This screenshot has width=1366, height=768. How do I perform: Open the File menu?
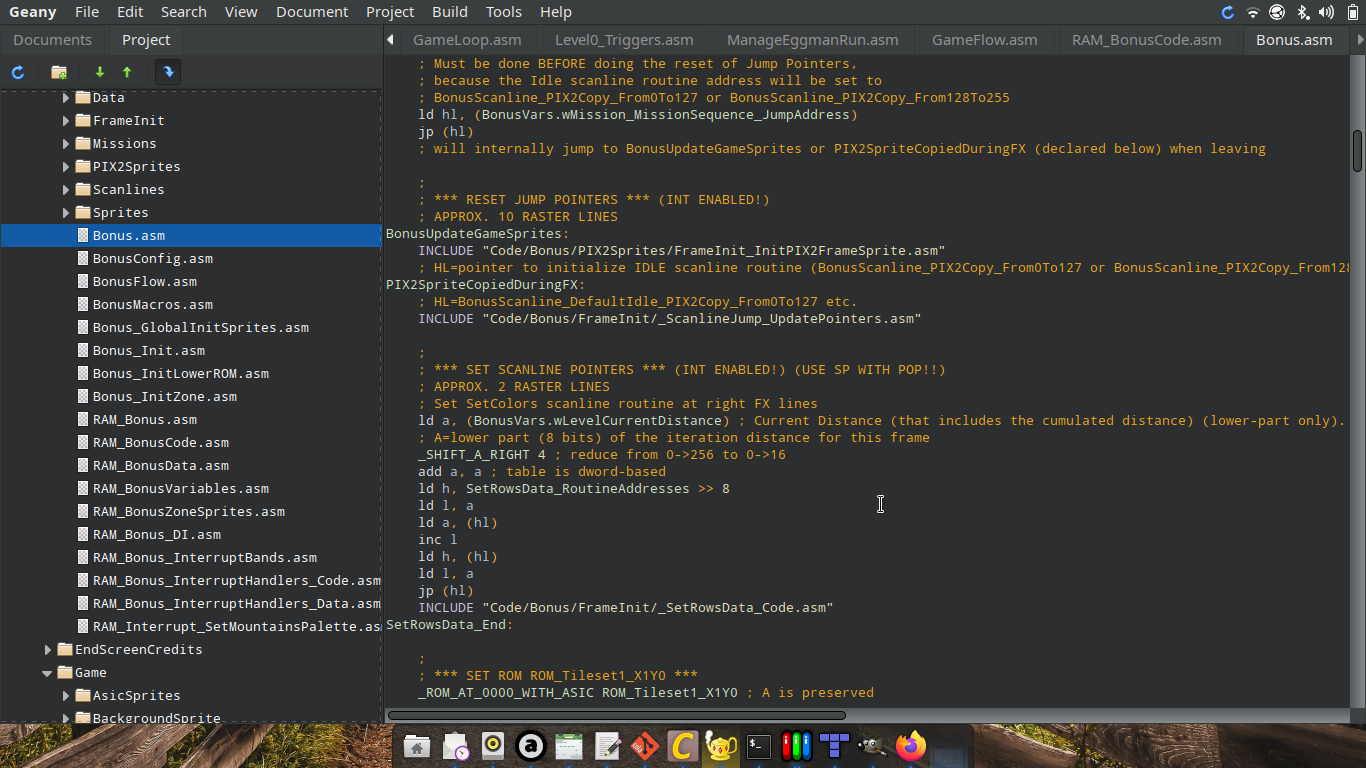87,12
